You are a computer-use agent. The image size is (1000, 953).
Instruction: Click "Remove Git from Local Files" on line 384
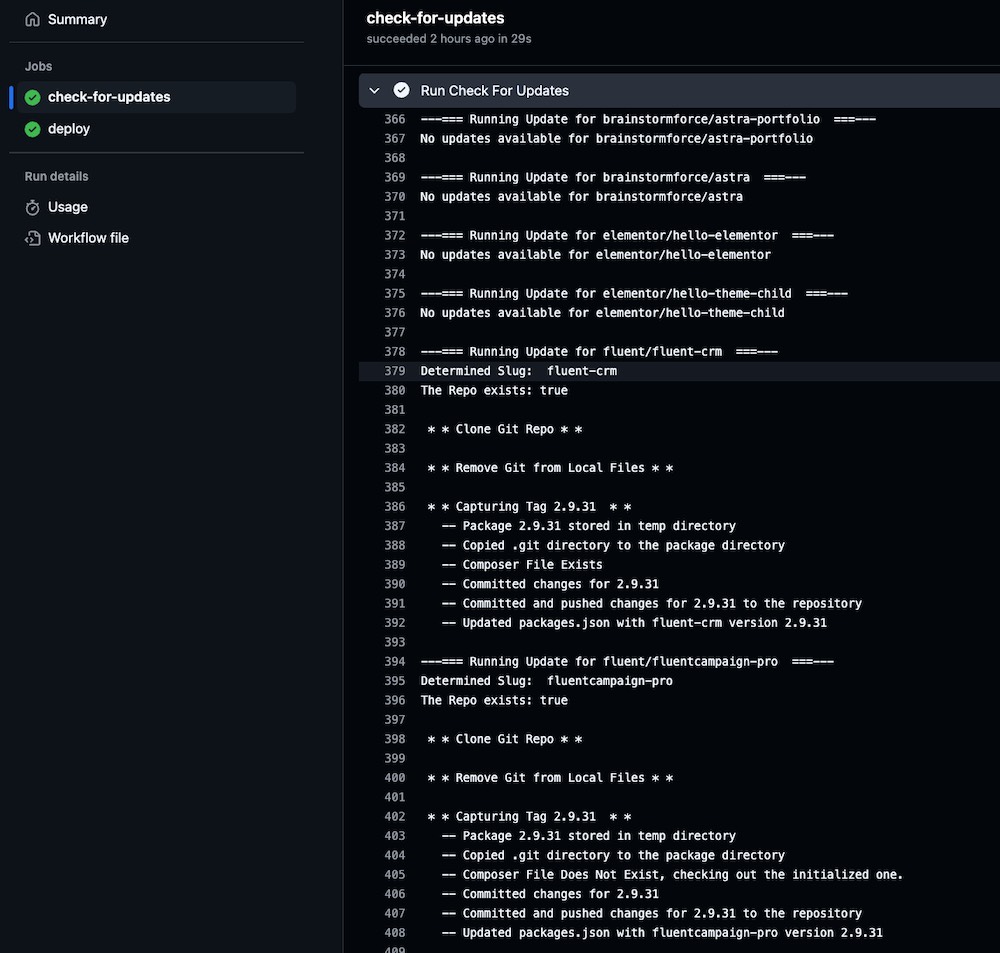(550, 468)
